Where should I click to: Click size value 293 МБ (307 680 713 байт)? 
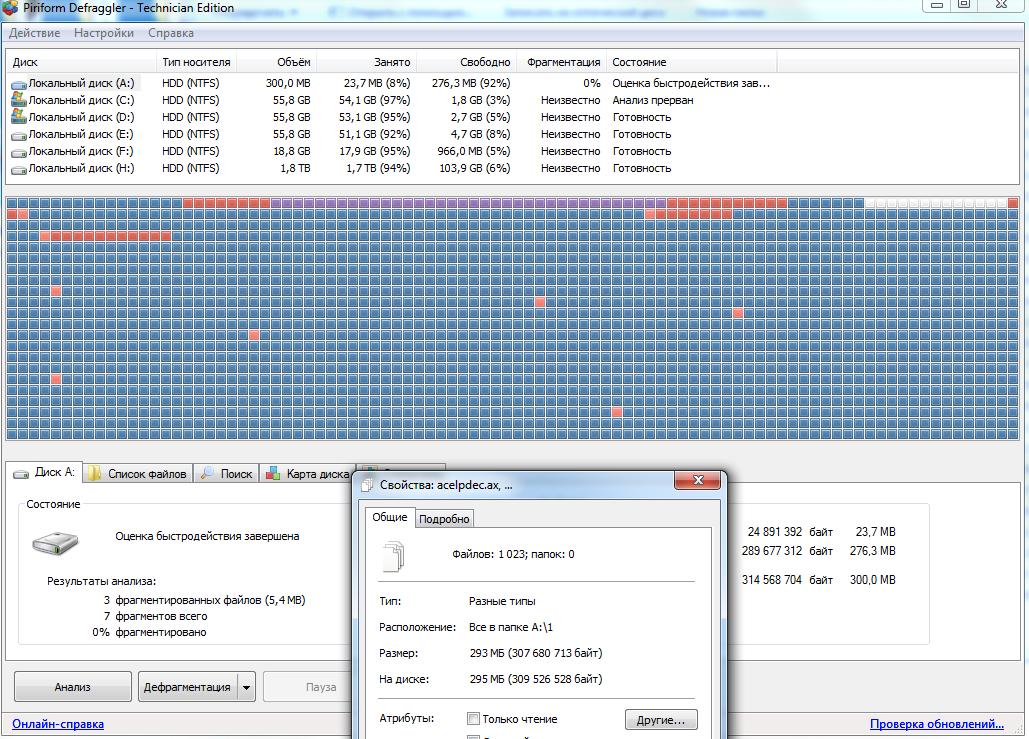tap(536, 653)
